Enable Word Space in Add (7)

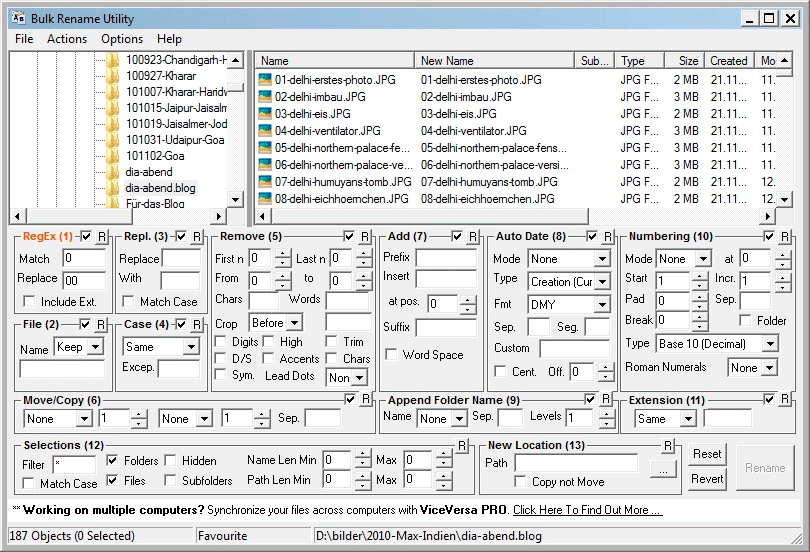click(x=392, y=355)
